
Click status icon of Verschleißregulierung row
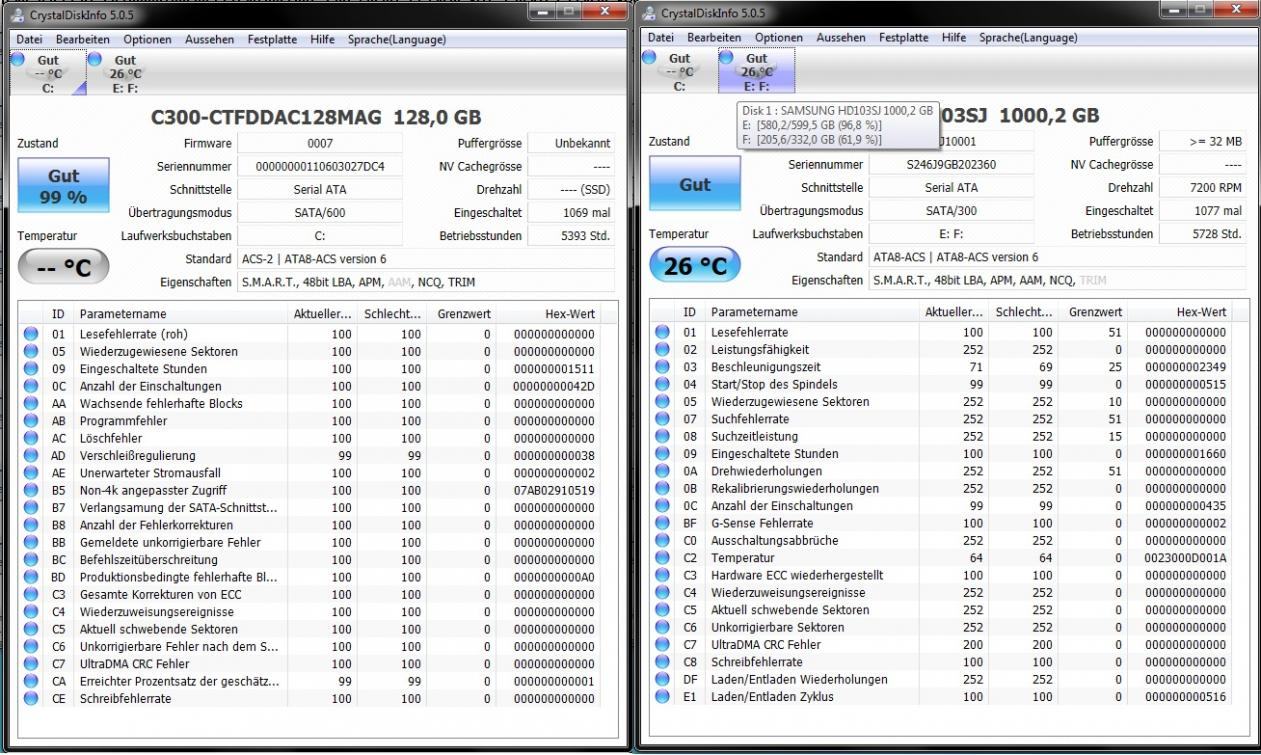pos(31,456)
